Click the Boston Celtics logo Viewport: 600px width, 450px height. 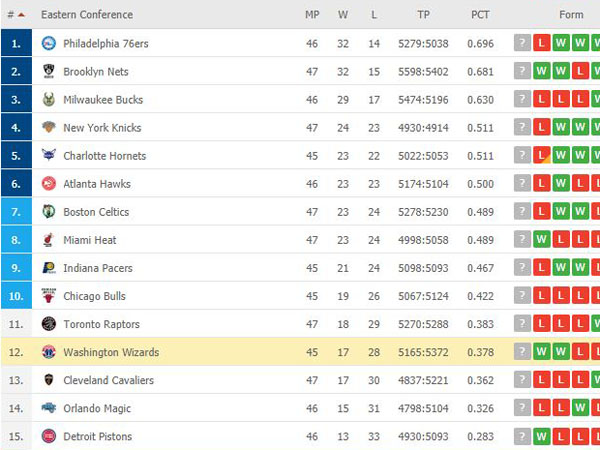(x=49, y=212)
